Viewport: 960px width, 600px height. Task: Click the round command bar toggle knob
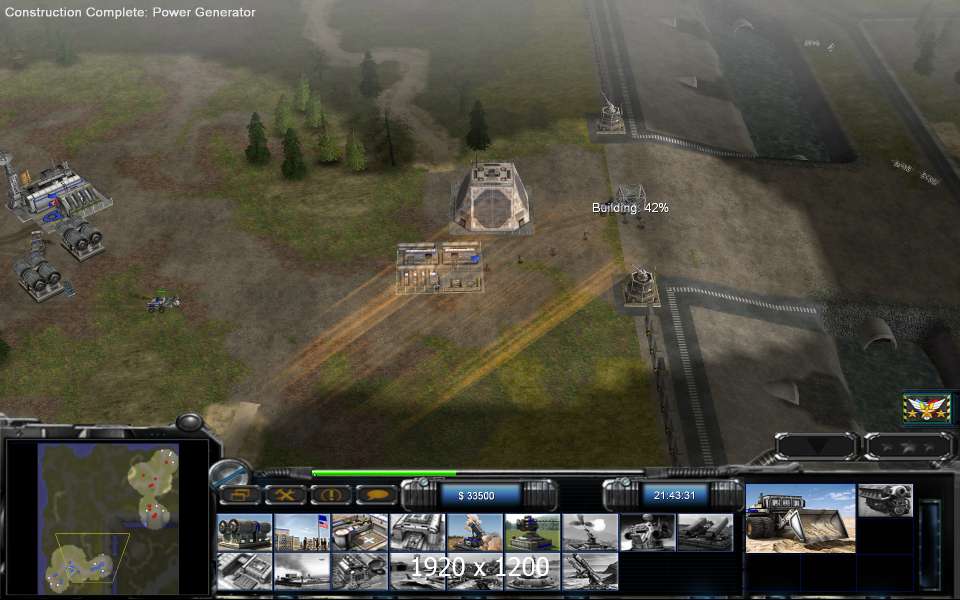coord(230,473)
